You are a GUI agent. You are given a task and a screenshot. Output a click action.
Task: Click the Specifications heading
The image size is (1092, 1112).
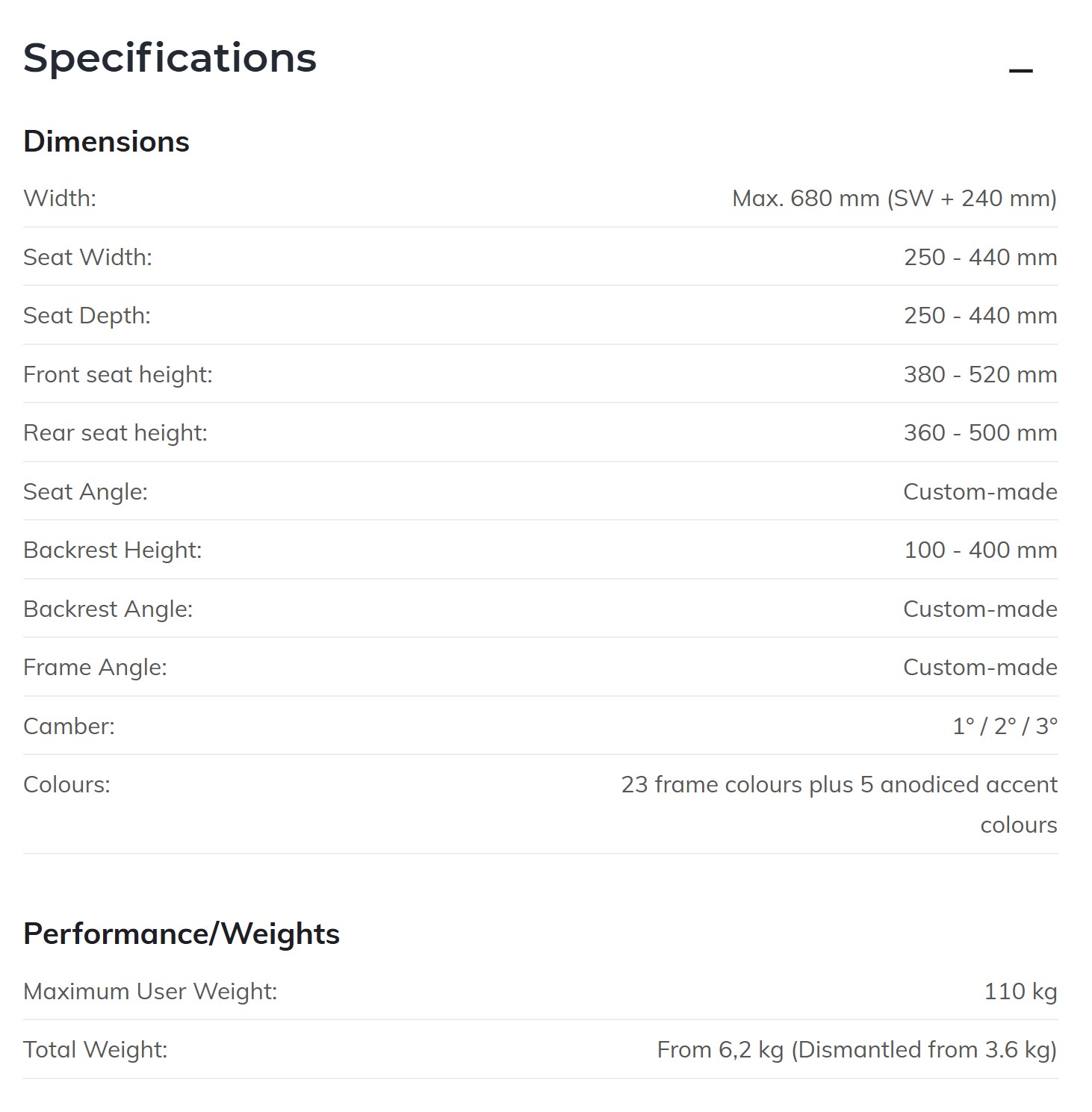pos(170,58)
